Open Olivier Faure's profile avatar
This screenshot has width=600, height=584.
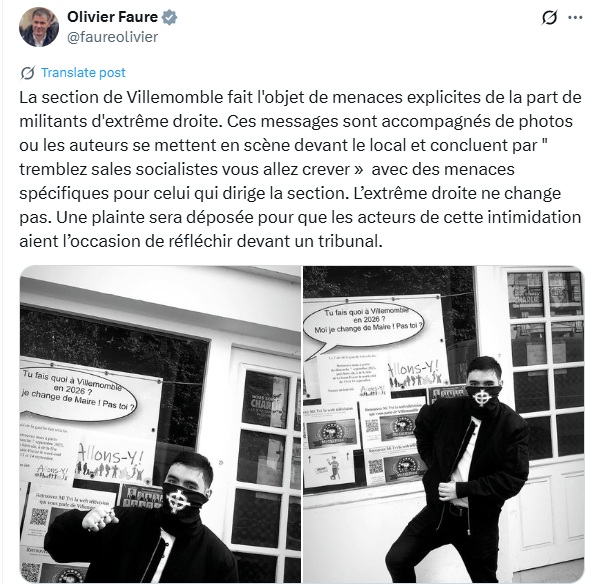pyautogui.click(x=39, y=27)
